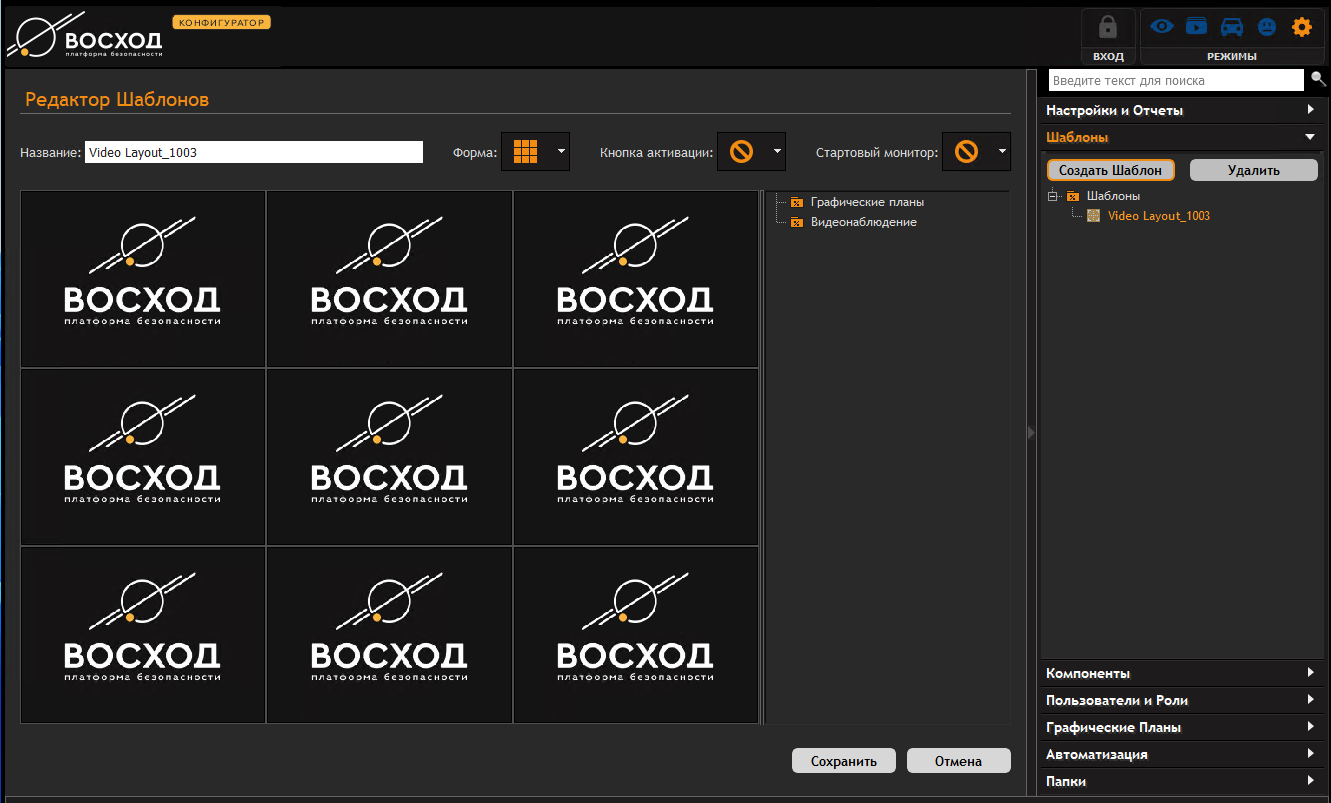Open the face recognition mode icon
Viewport: 1331px width, 803px height.
pos(1266,27)
